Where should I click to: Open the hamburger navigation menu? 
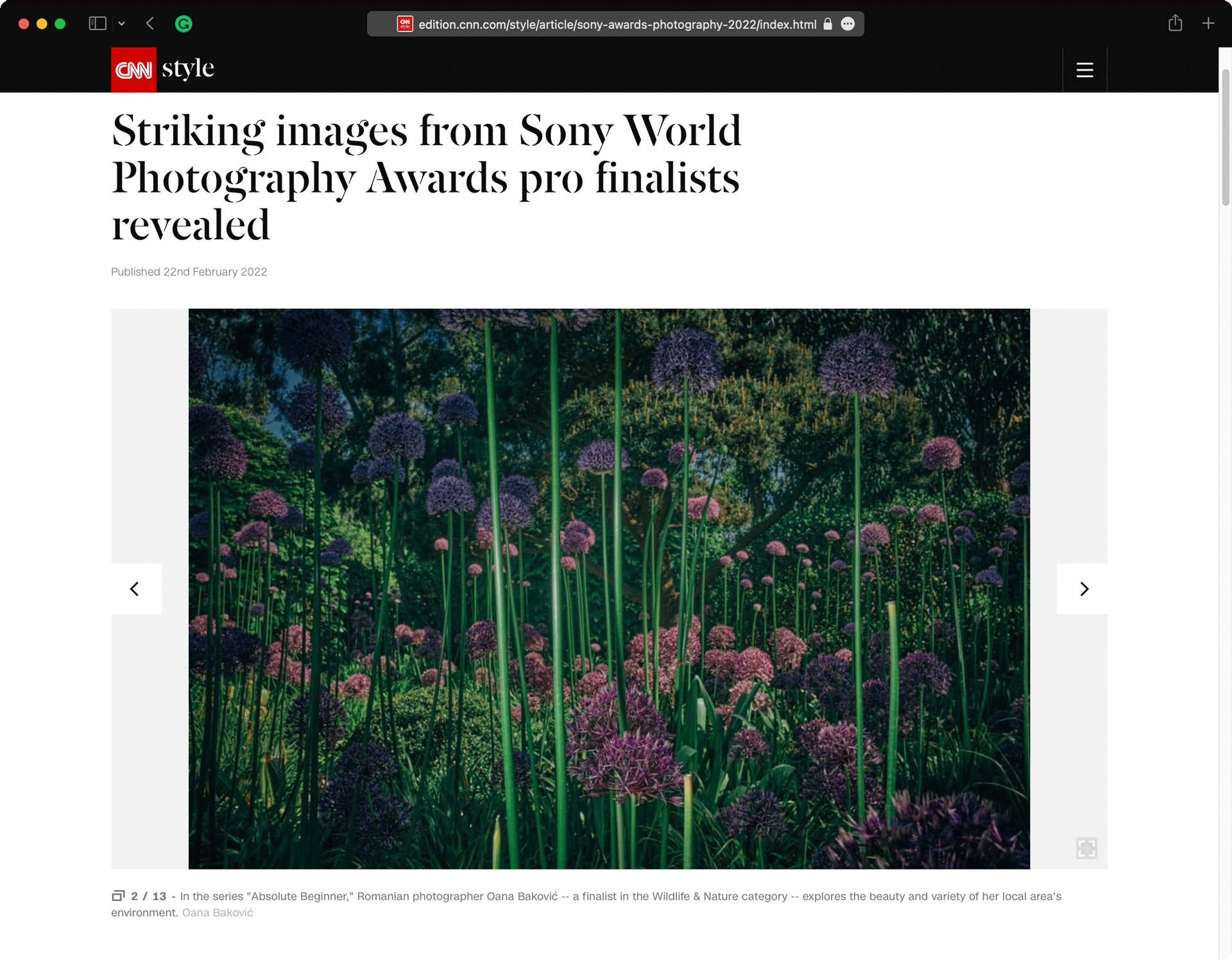[1084, 69]
